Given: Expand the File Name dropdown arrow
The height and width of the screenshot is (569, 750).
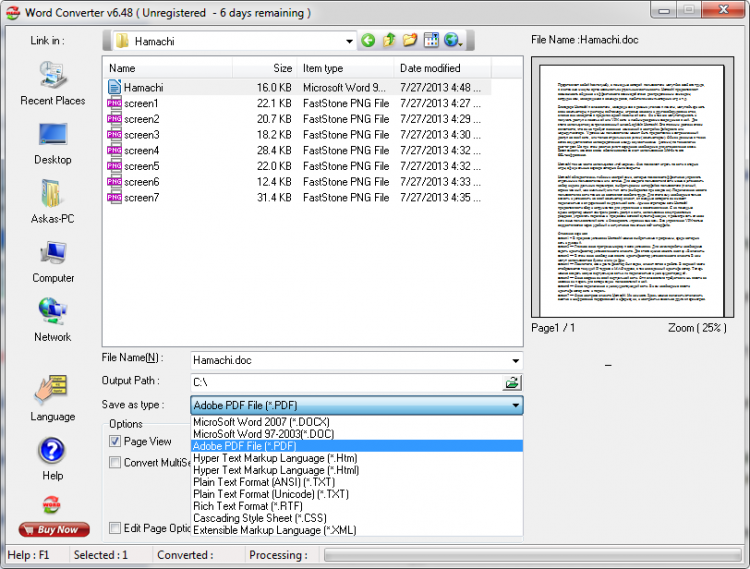Looking at the screenshot, I should pos(516,361).
